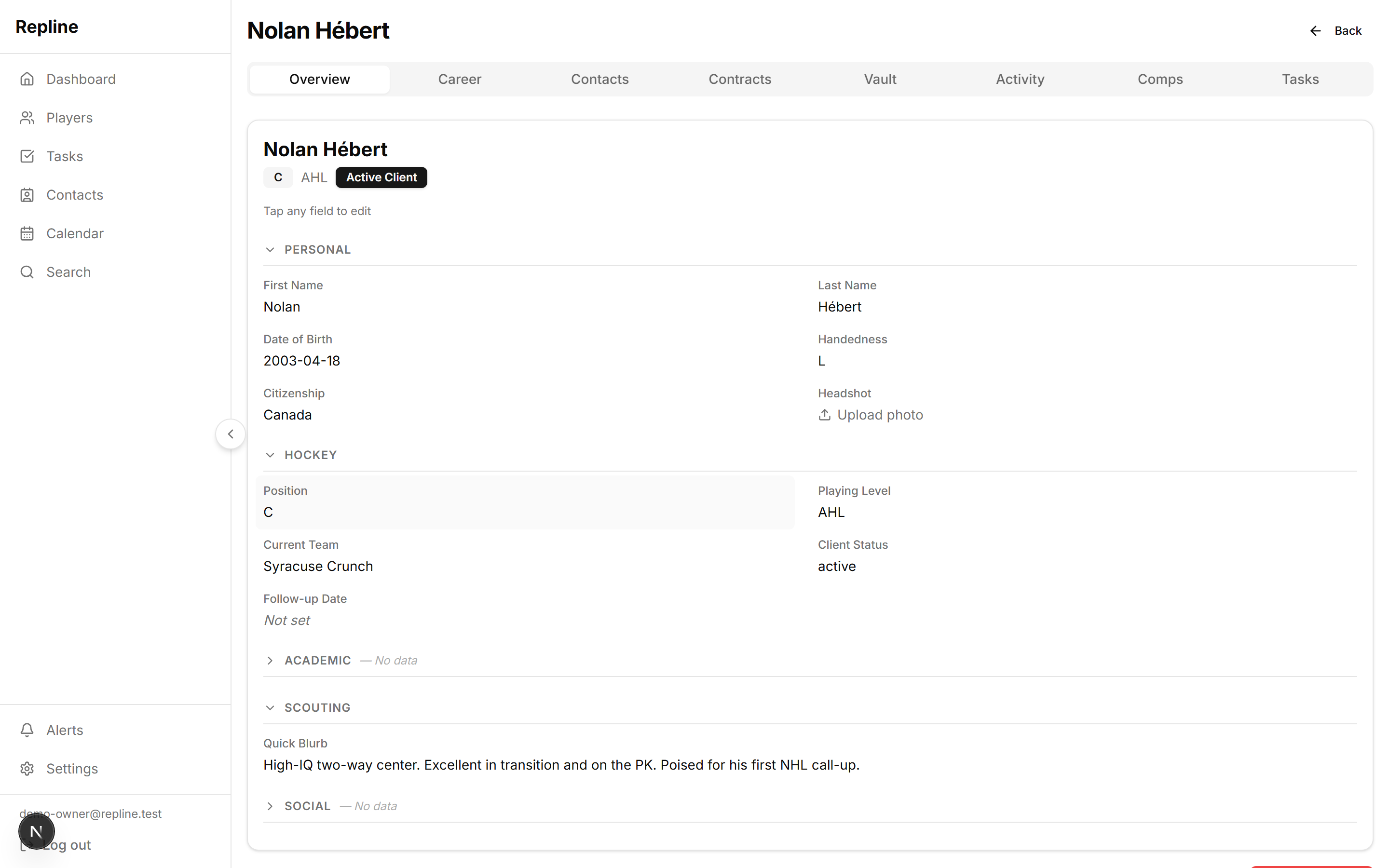Expand the SOCIAL section

click(271, 805)
